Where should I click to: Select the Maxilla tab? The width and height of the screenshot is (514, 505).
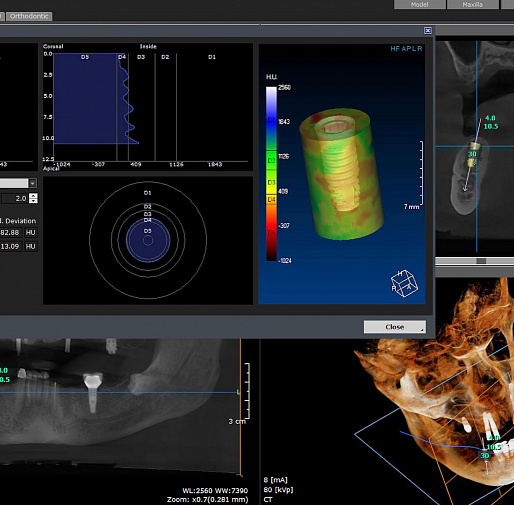pos(473,4)
